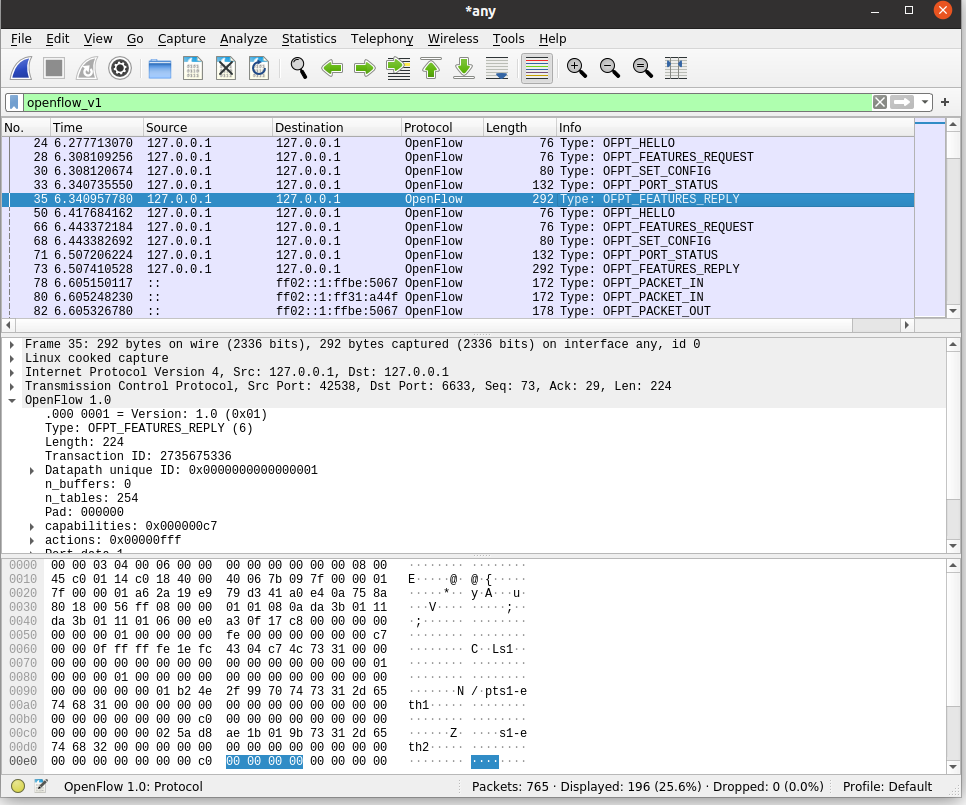Go to specified packet icon
Viewport: 966px width, 805px height.
coord(398,68)
